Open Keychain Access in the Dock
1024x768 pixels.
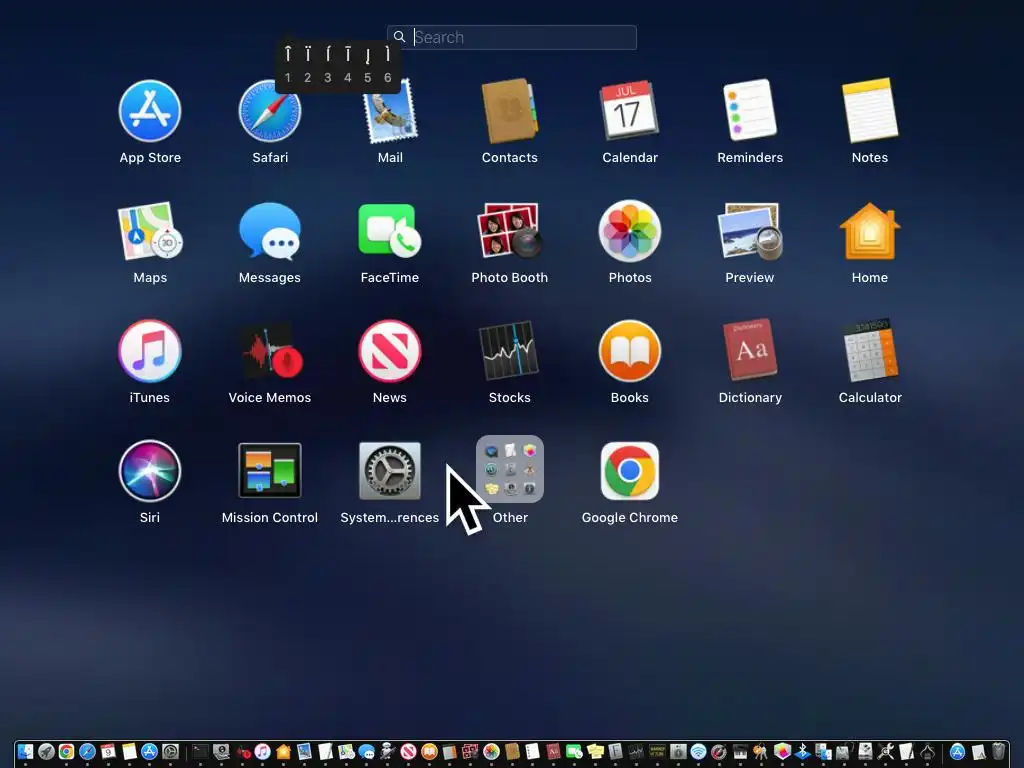[x=761, y=752]
